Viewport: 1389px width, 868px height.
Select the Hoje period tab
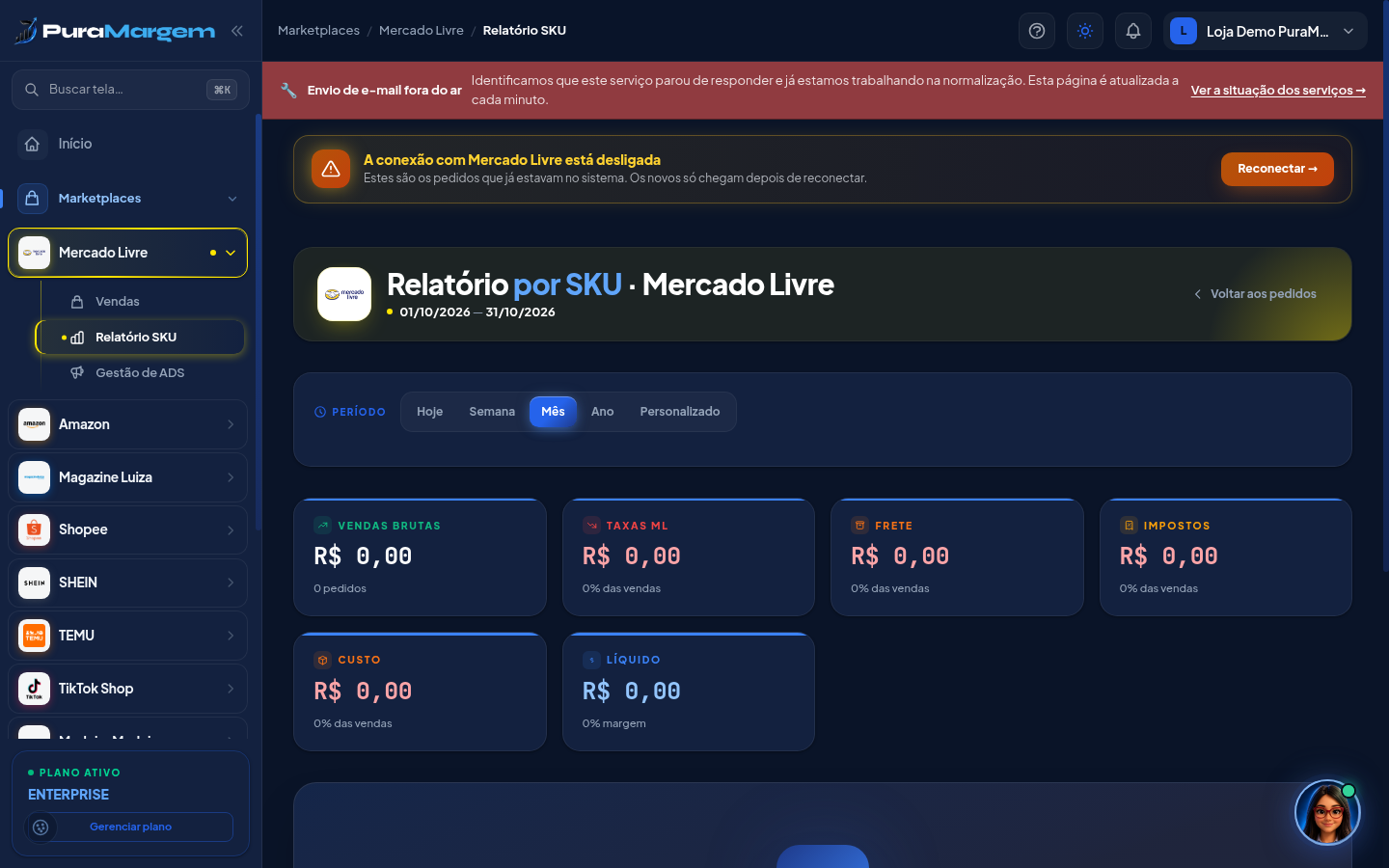[429, 412]
